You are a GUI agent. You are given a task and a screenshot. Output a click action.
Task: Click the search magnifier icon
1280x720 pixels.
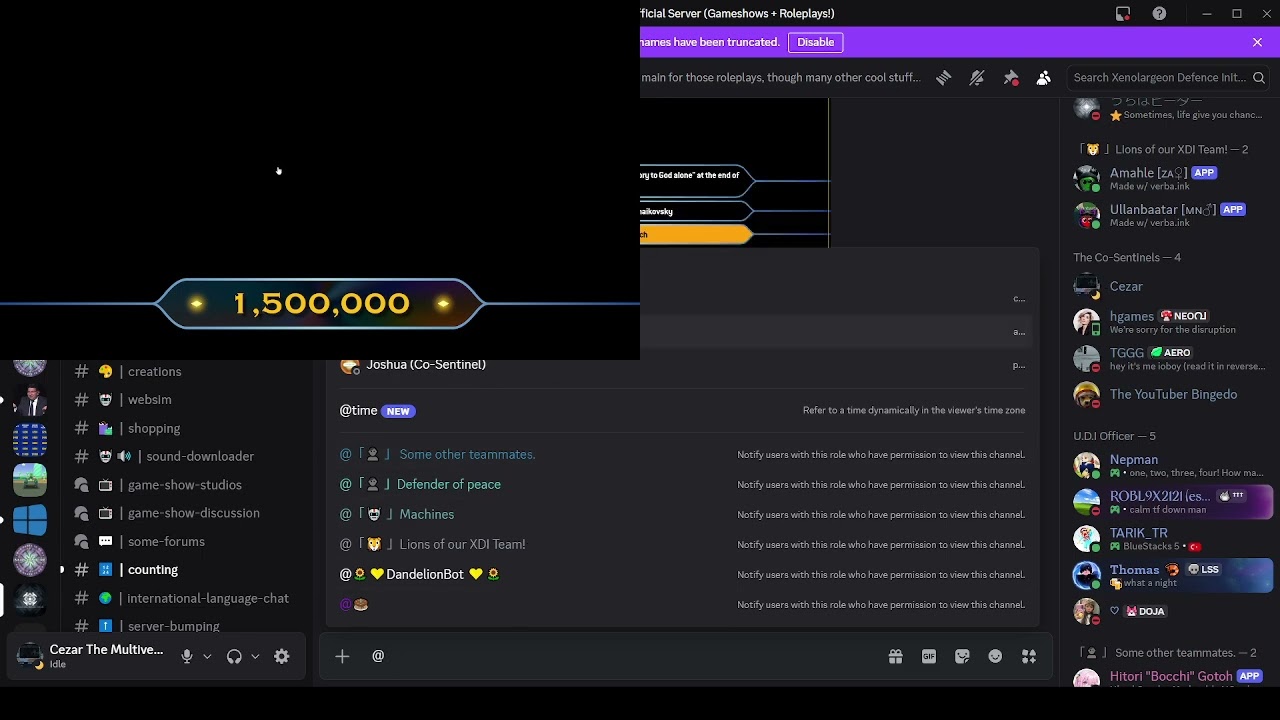pos(1259,78)
